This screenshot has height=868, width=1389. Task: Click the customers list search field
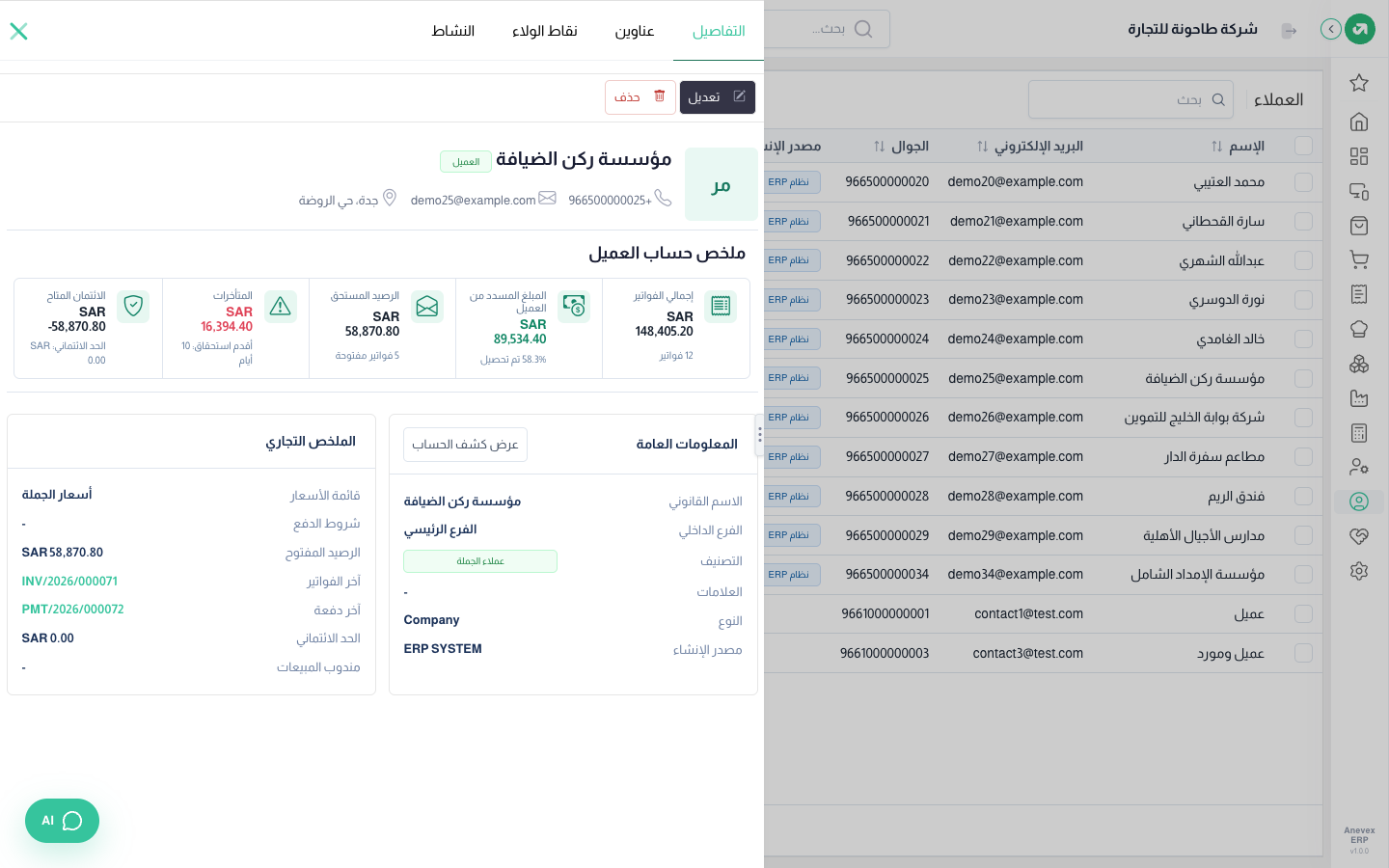pos(1130,99)
